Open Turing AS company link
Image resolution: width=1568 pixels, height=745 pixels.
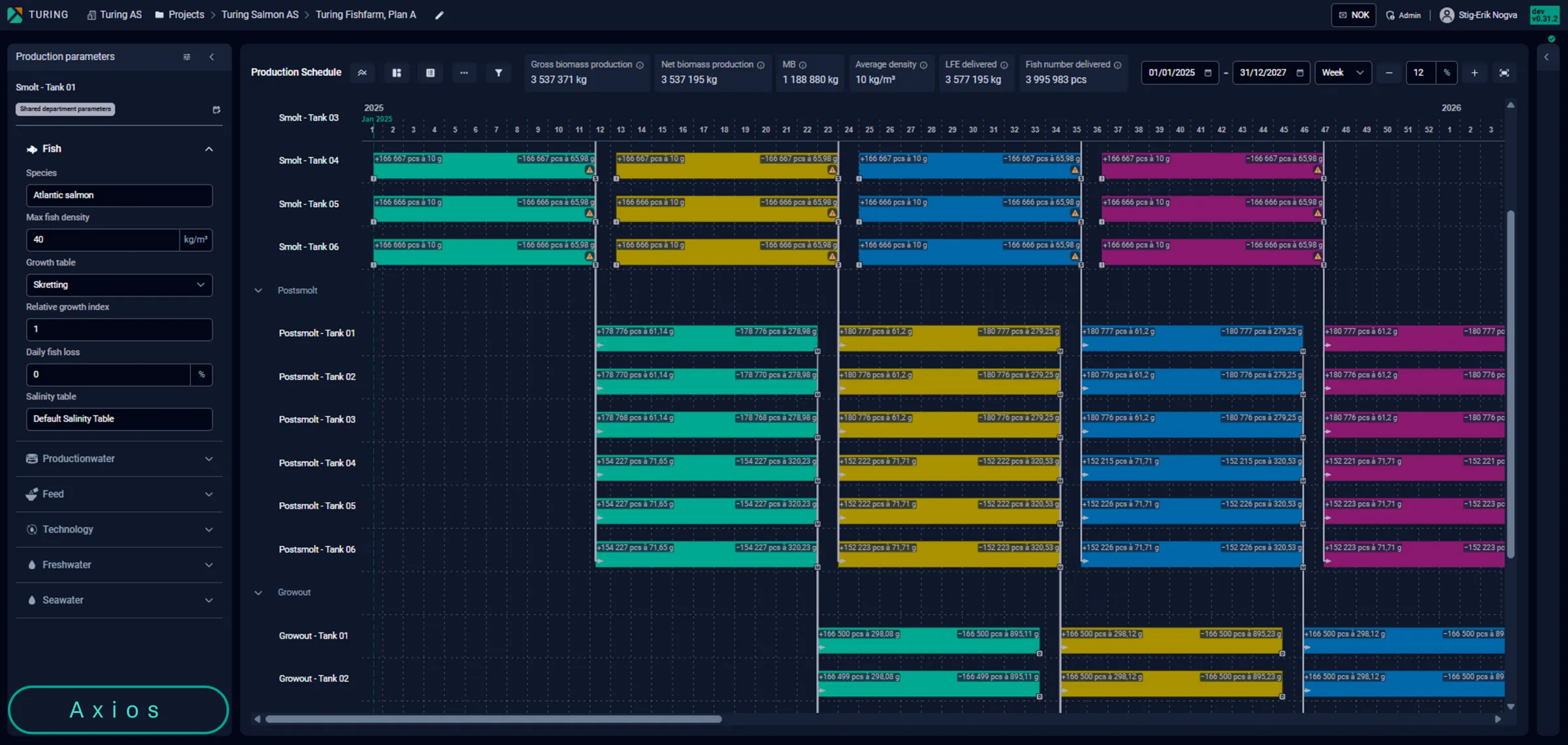pyautogui.click(x=114, y=14)
